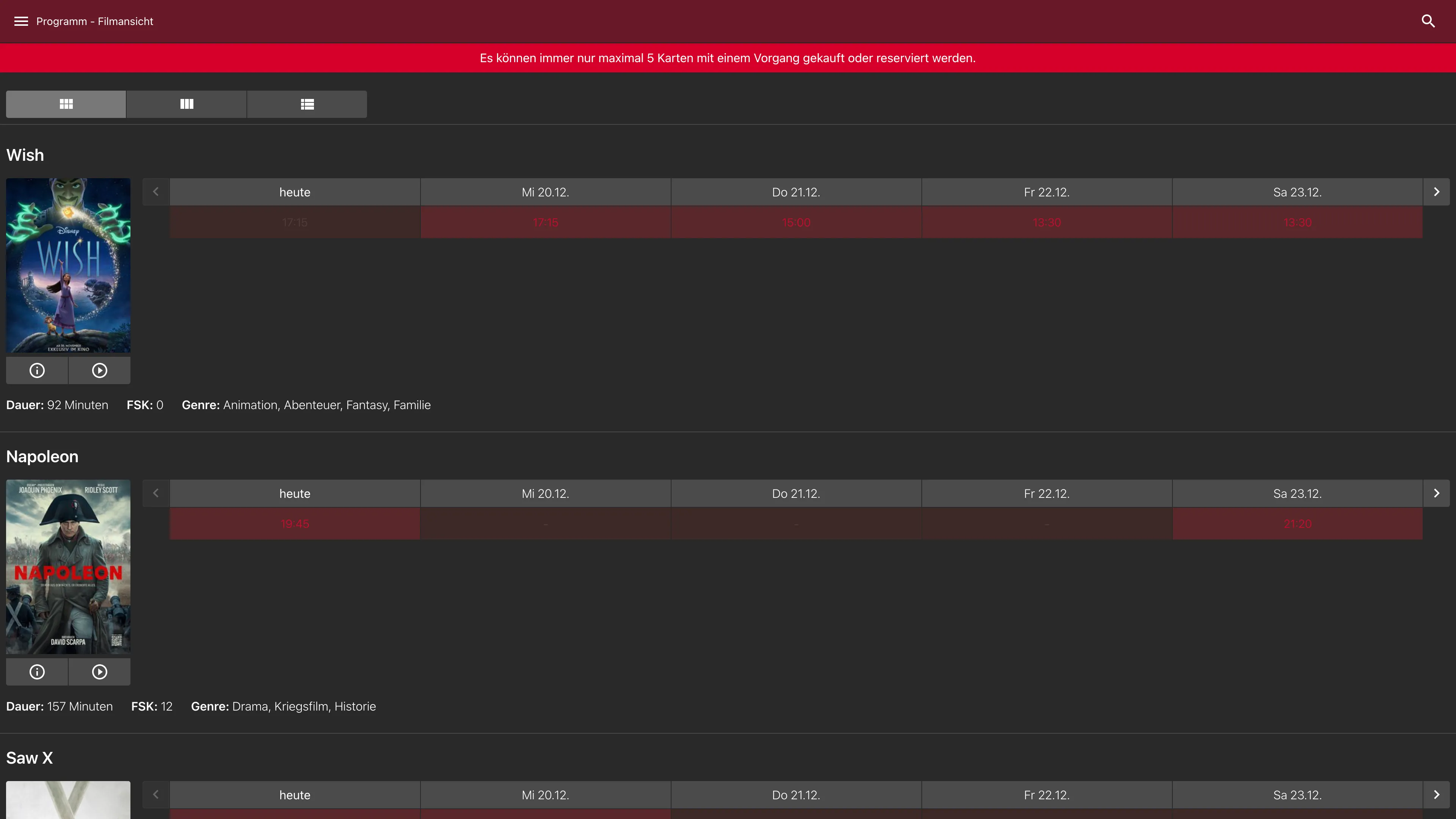The image size is (1456, 819).
Task: Select Mi 20.12. column for Wish
Action: (546, 192)
